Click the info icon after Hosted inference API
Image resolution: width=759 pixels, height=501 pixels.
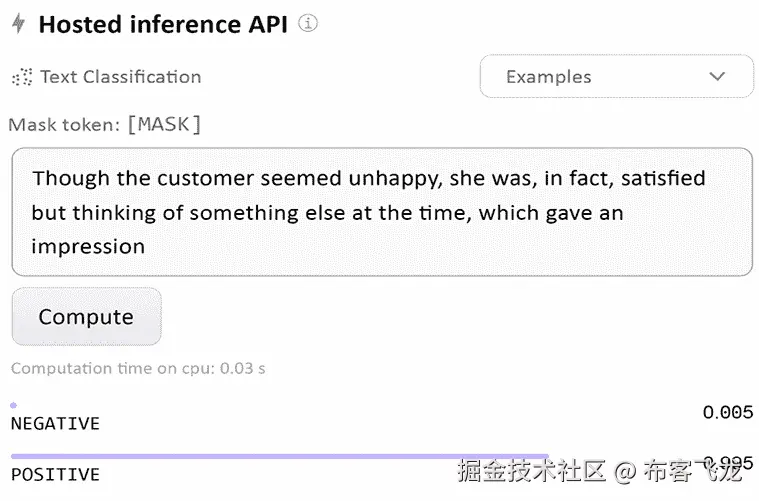coord(308,23)
